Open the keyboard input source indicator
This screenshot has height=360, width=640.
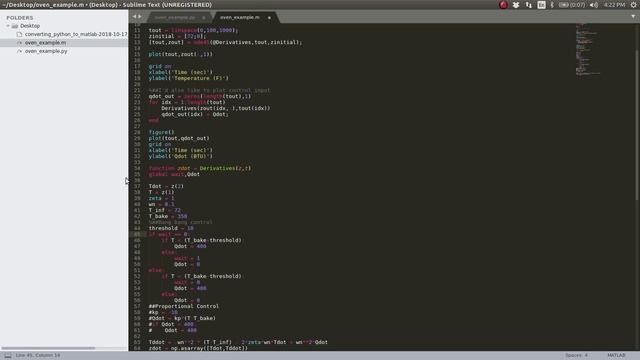541,5
